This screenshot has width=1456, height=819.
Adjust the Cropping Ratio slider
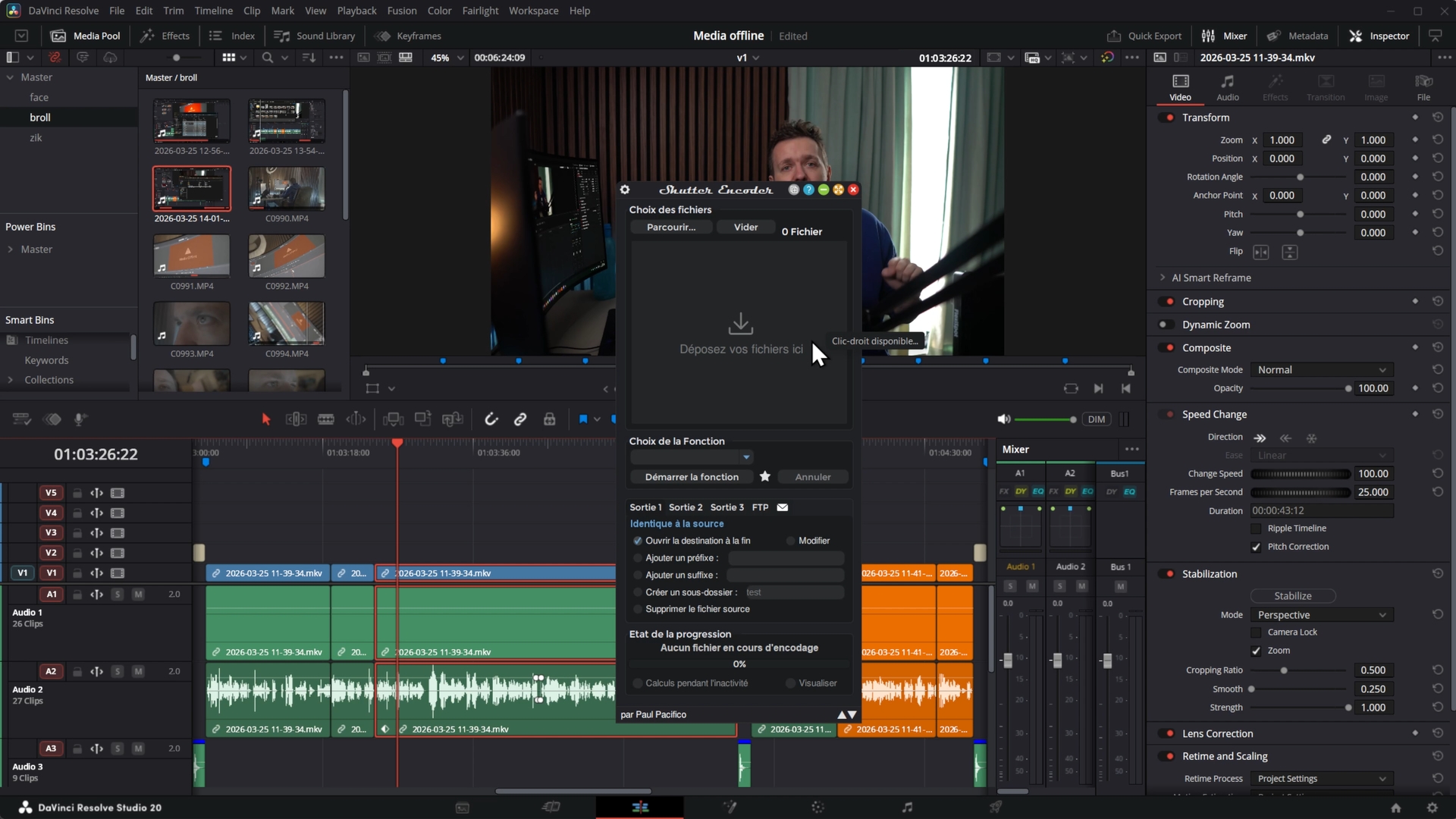point(1300,670)
